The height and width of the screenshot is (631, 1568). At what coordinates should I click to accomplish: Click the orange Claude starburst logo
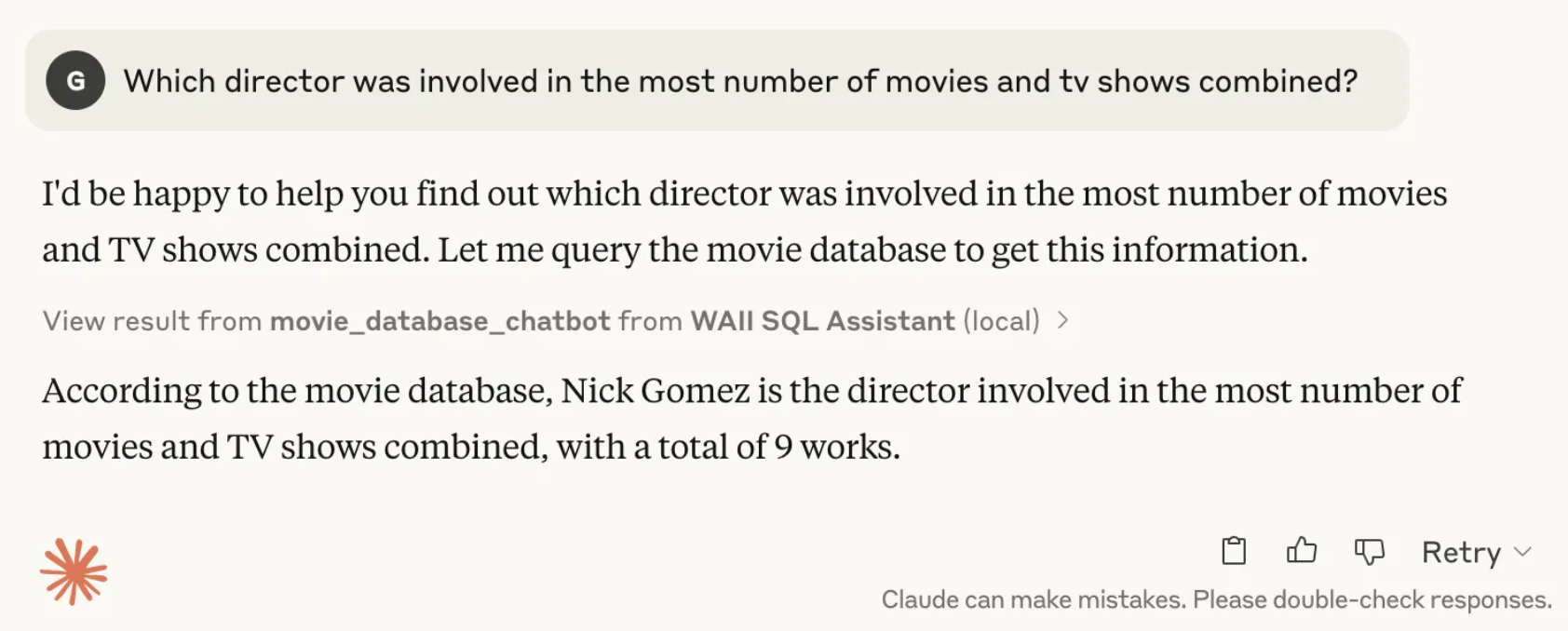coord(74,571)
